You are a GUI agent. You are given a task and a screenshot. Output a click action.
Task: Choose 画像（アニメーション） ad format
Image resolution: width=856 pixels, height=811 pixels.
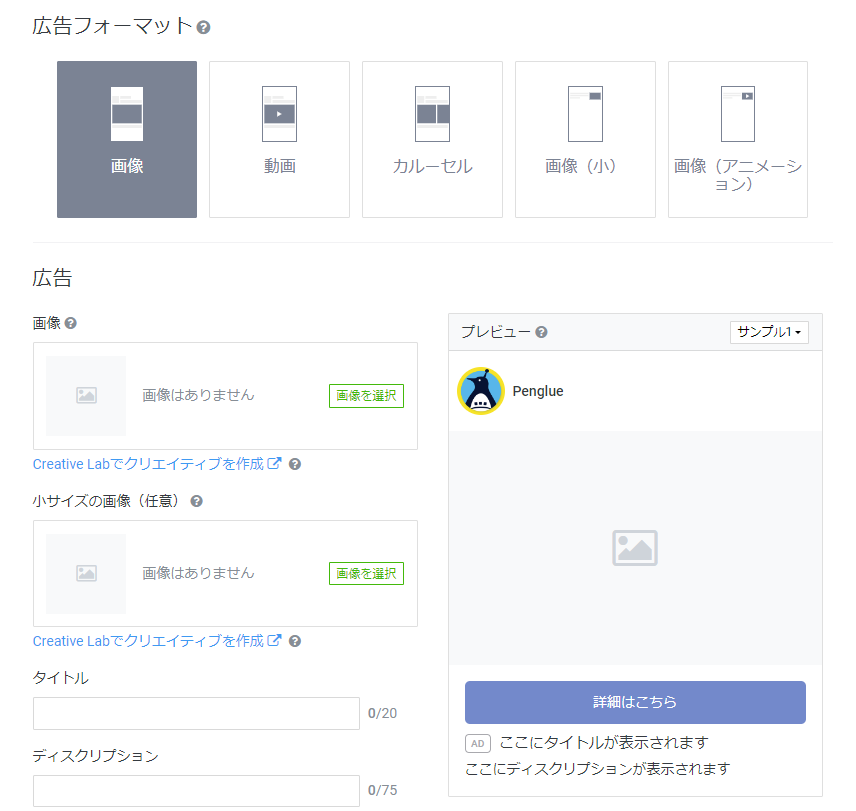tap(738, 139)
